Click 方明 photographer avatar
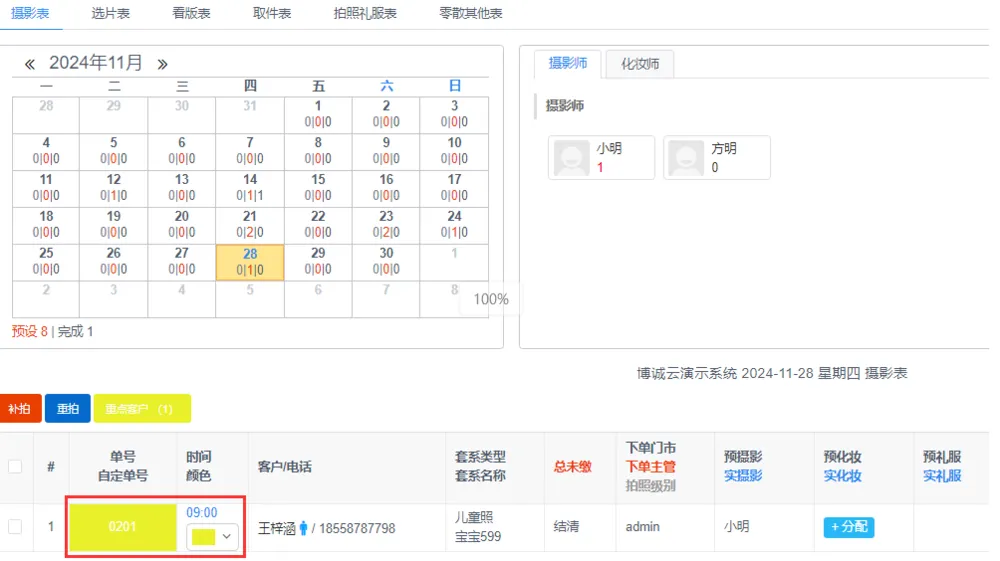The width and height of the screenshot is (1000, 561). tap(687, 158)
